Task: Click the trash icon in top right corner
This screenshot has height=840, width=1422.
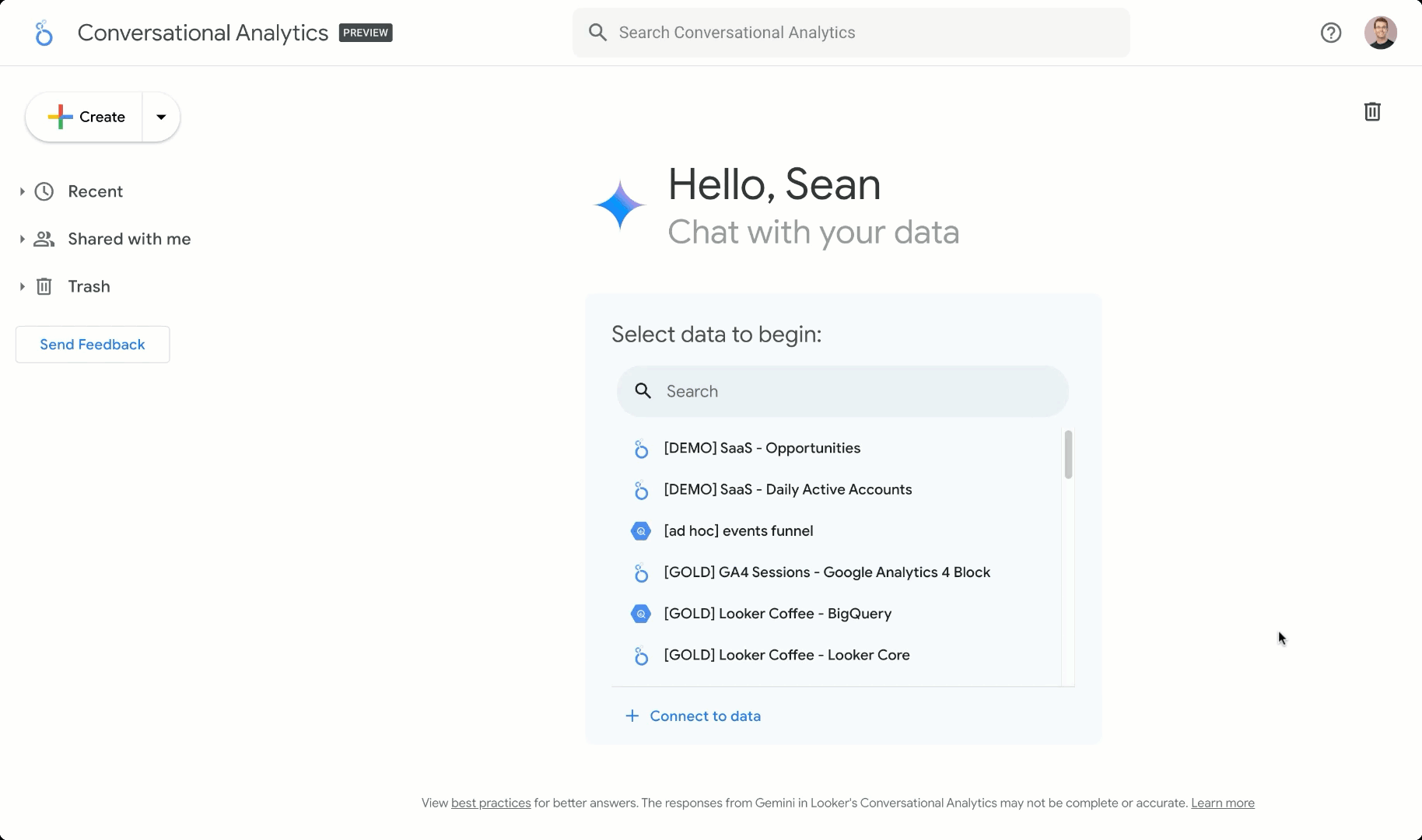Action: tap(1373, 112)
